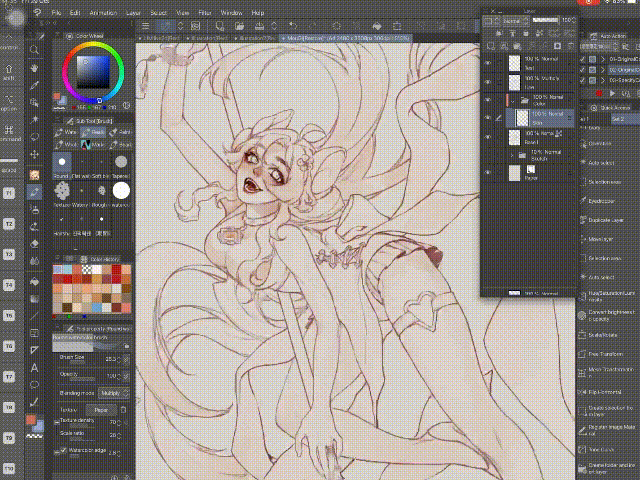Expand the first auto action set chevron
The image size is (640, 480).
pos(603,60)
